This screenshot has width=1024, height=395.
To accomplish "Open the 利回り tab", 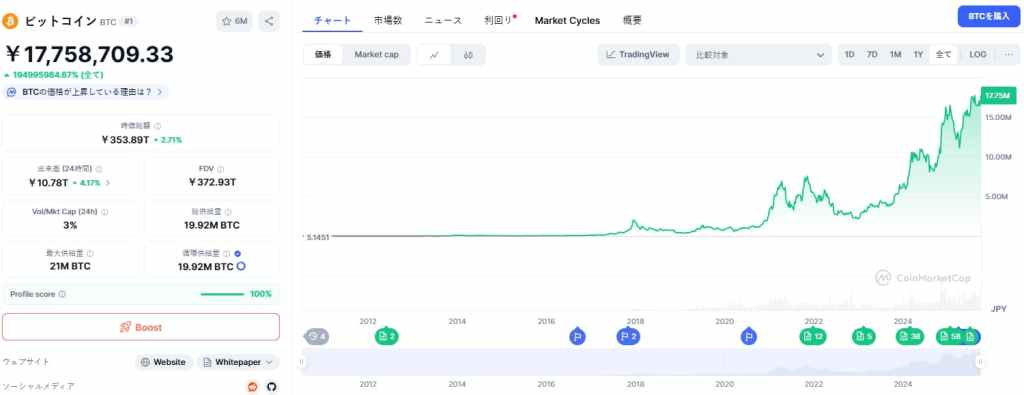I will coord(498,20).
